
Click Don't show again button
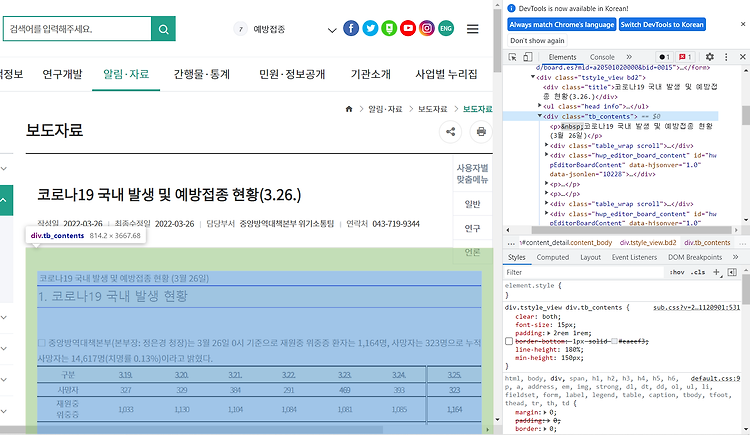tap(537, 41)
